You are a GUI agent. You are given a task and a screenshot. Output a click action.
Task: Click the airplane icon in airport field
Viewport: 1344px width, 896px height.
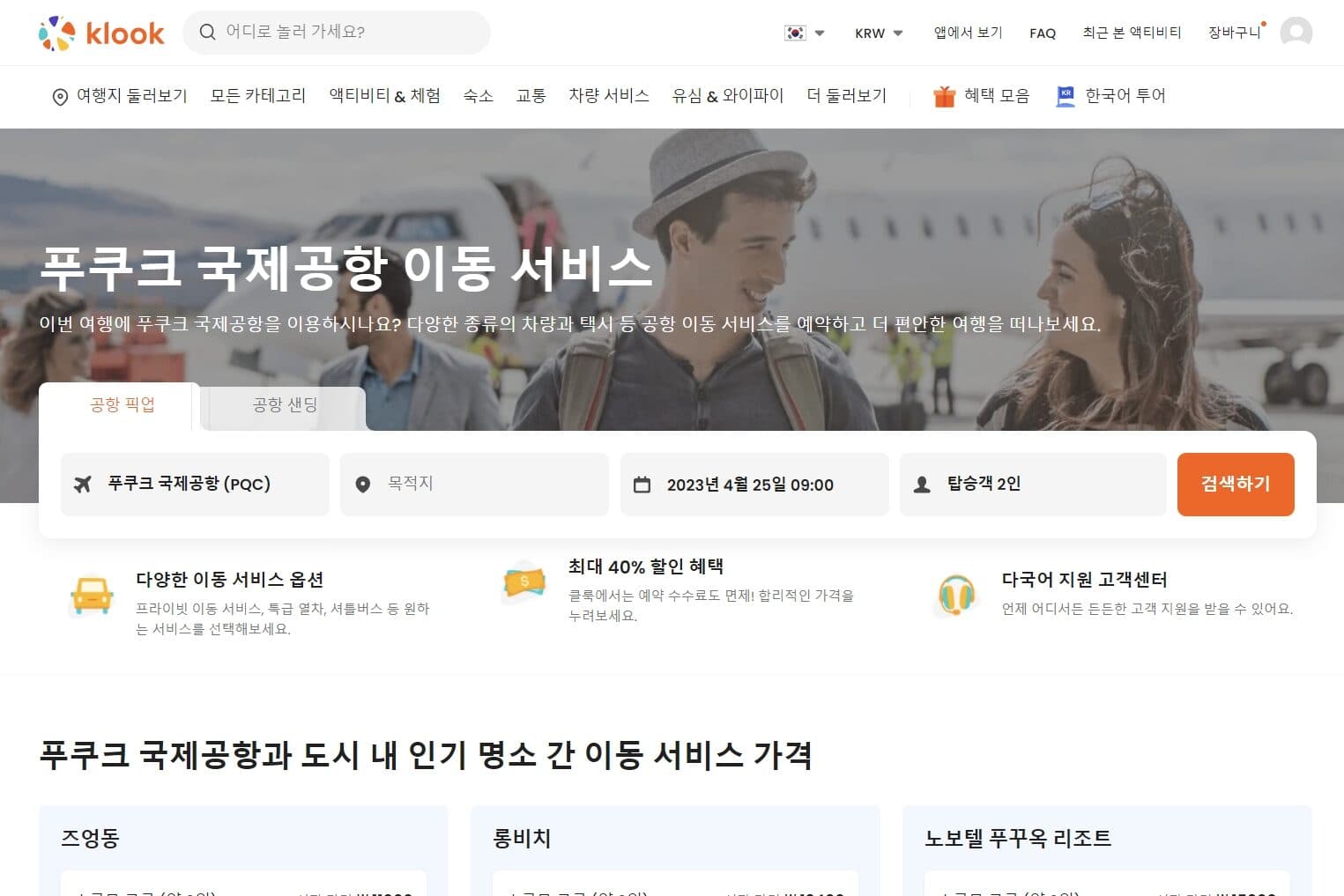point(83,485)
